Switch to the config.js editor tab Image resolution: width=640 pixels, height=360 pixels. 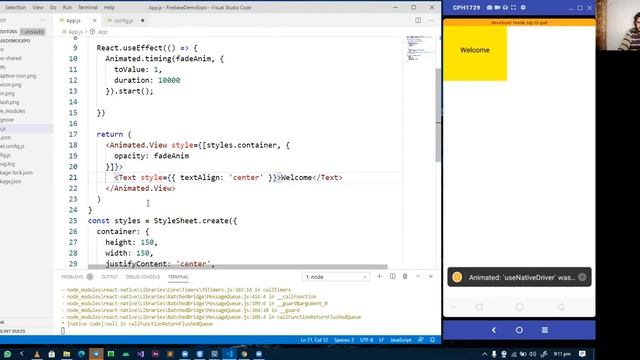tap(123, 20)
